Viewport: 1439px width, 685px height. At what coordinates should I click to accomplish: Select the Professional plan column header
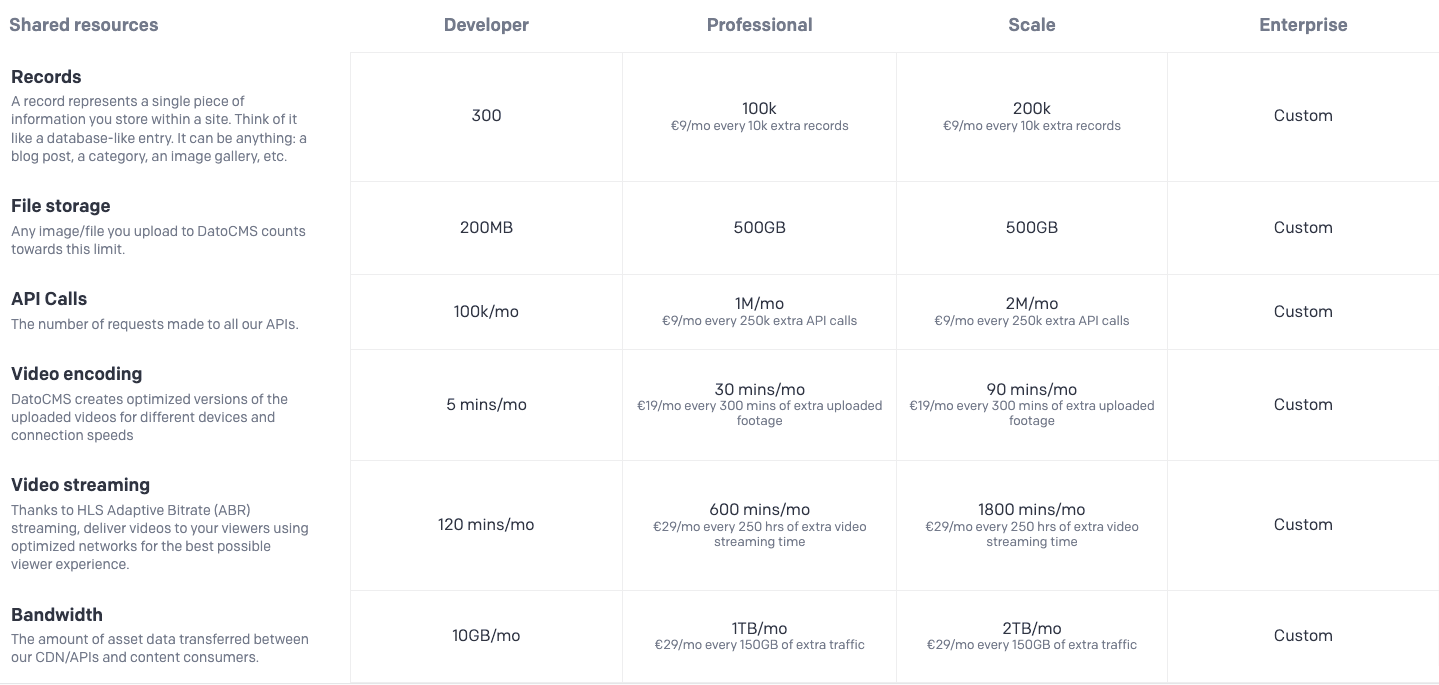point(759,25)
